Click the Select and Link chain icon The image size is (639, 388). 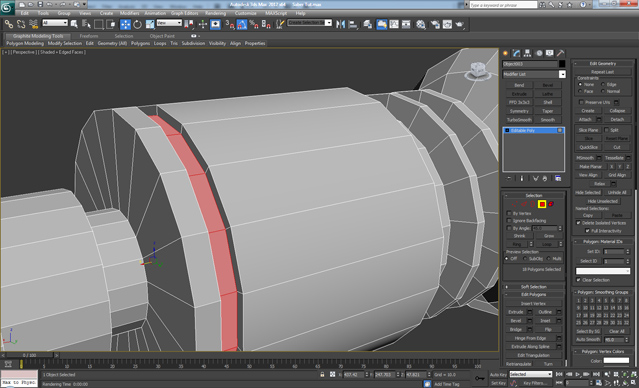(9, 24)
